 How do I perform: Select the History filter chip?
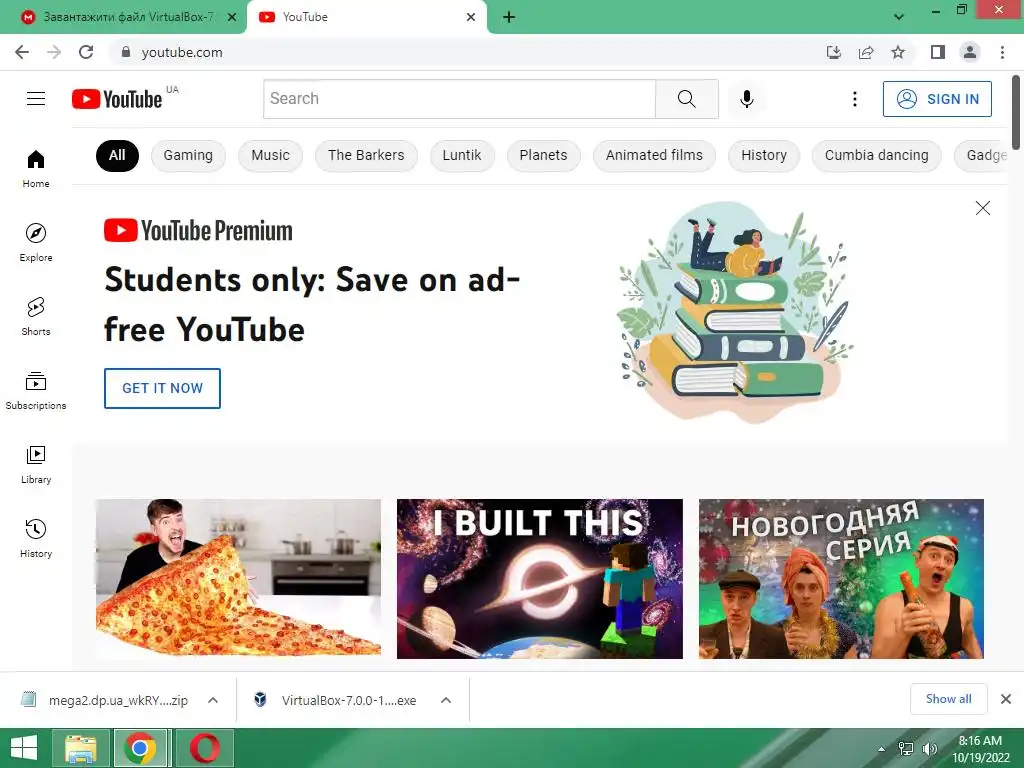coord(764,155)
